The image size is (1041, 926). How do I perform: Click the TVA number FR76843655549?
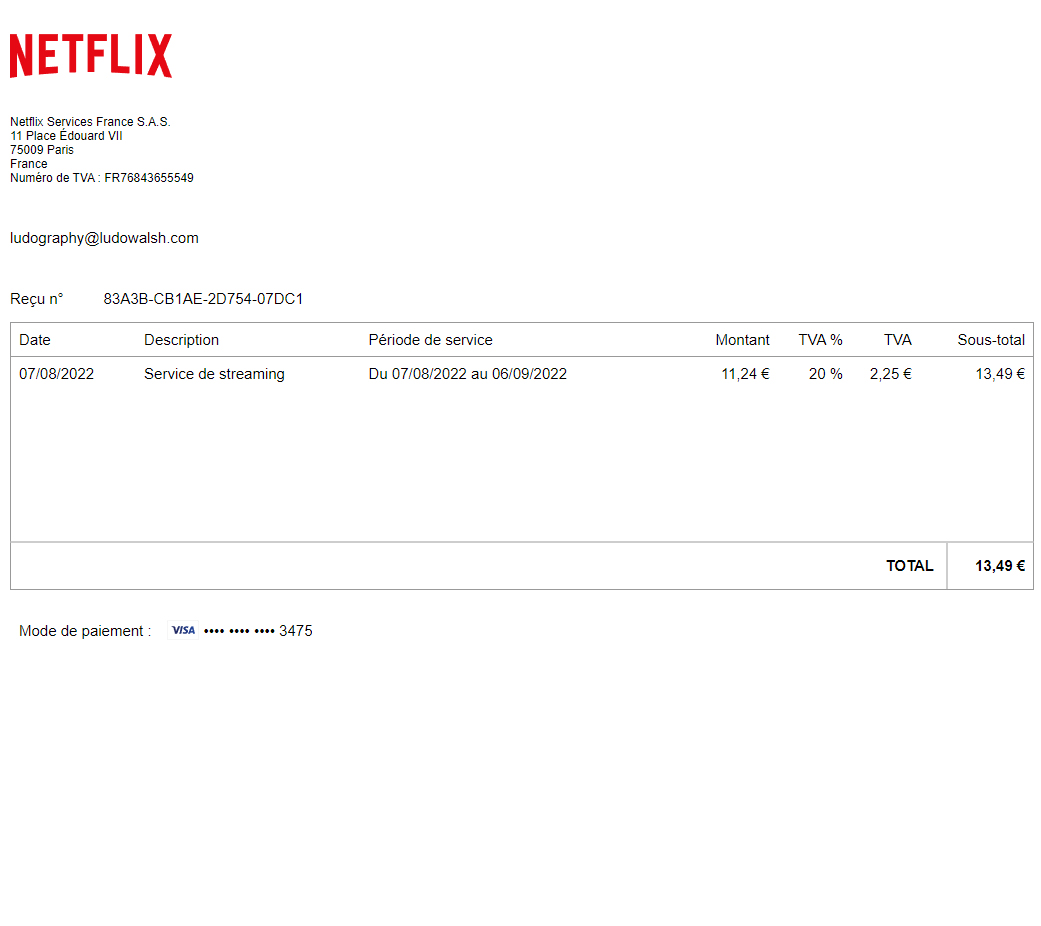(149, 177)
